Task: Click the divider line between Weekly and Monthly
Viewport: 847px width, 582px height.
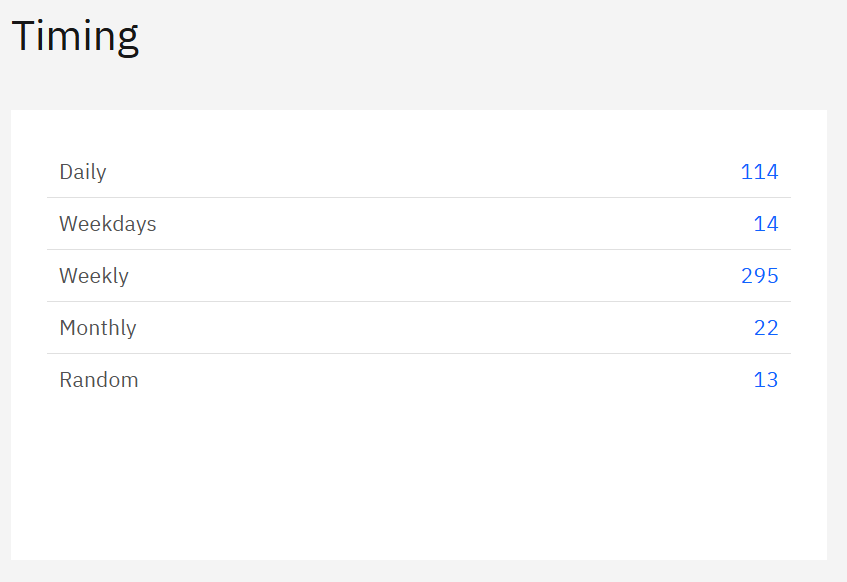Action: [x=419, y=302]
